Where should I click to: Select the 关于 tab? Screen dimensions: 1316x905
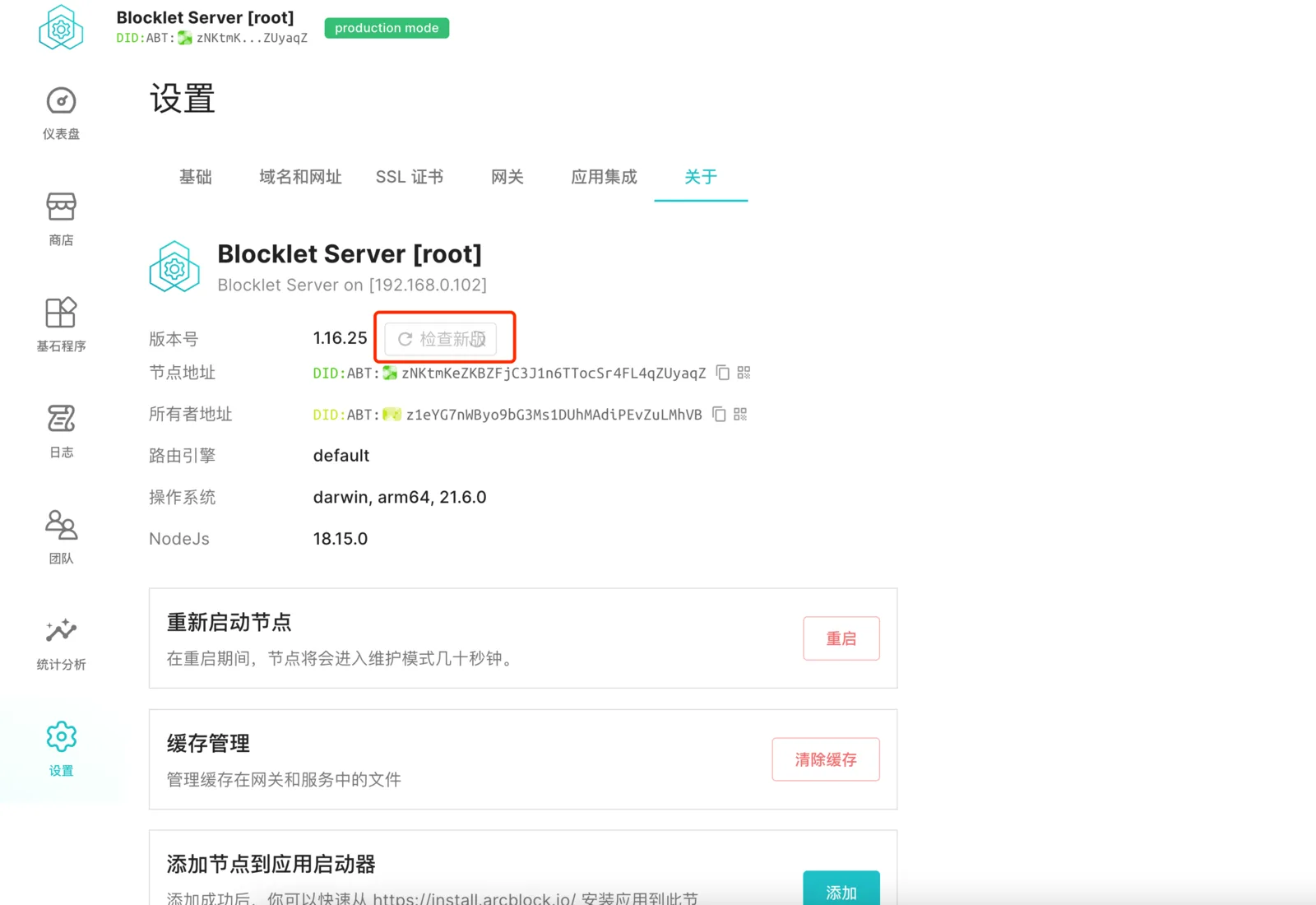(x=701, y=177)
